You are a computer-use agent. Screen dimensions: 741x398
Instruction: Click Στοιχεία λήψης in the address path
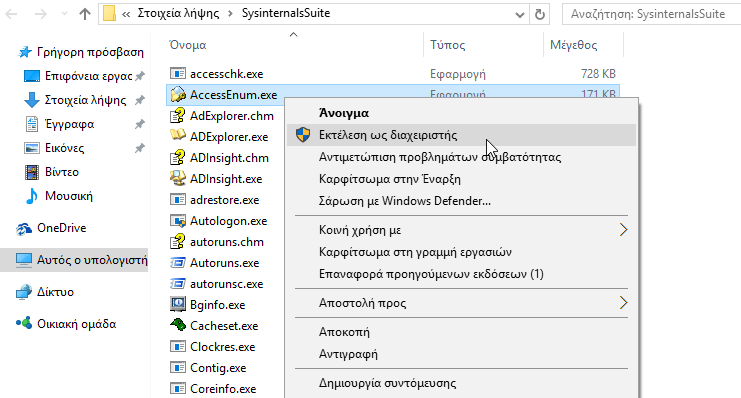(x=179, y=13)
